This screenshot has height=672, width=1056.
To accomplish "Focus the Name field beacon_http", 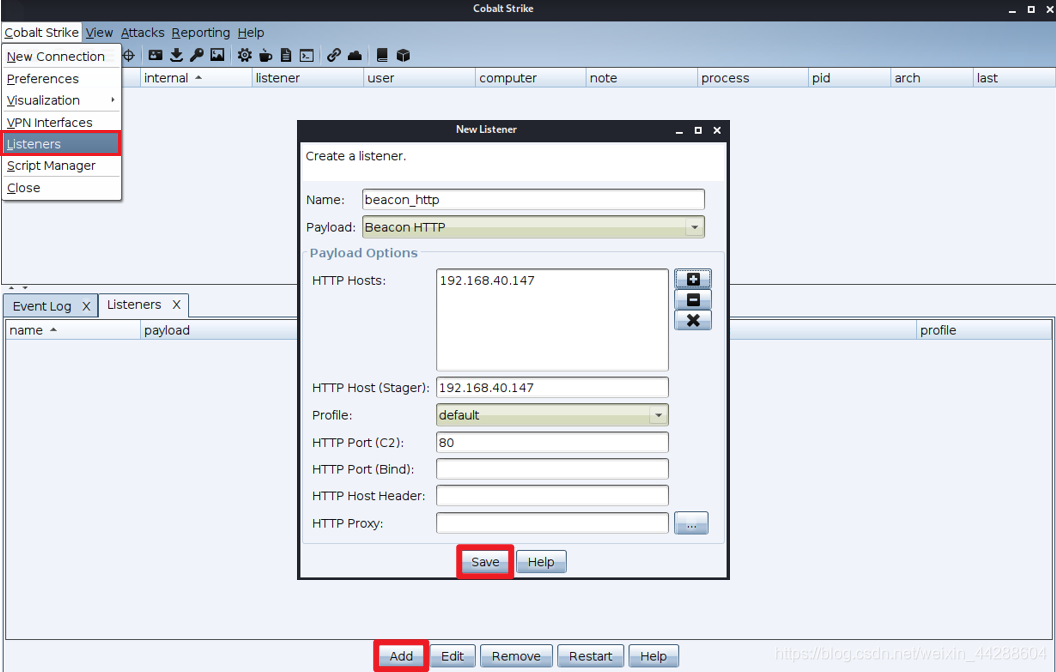I will click(x=533, y=199).
